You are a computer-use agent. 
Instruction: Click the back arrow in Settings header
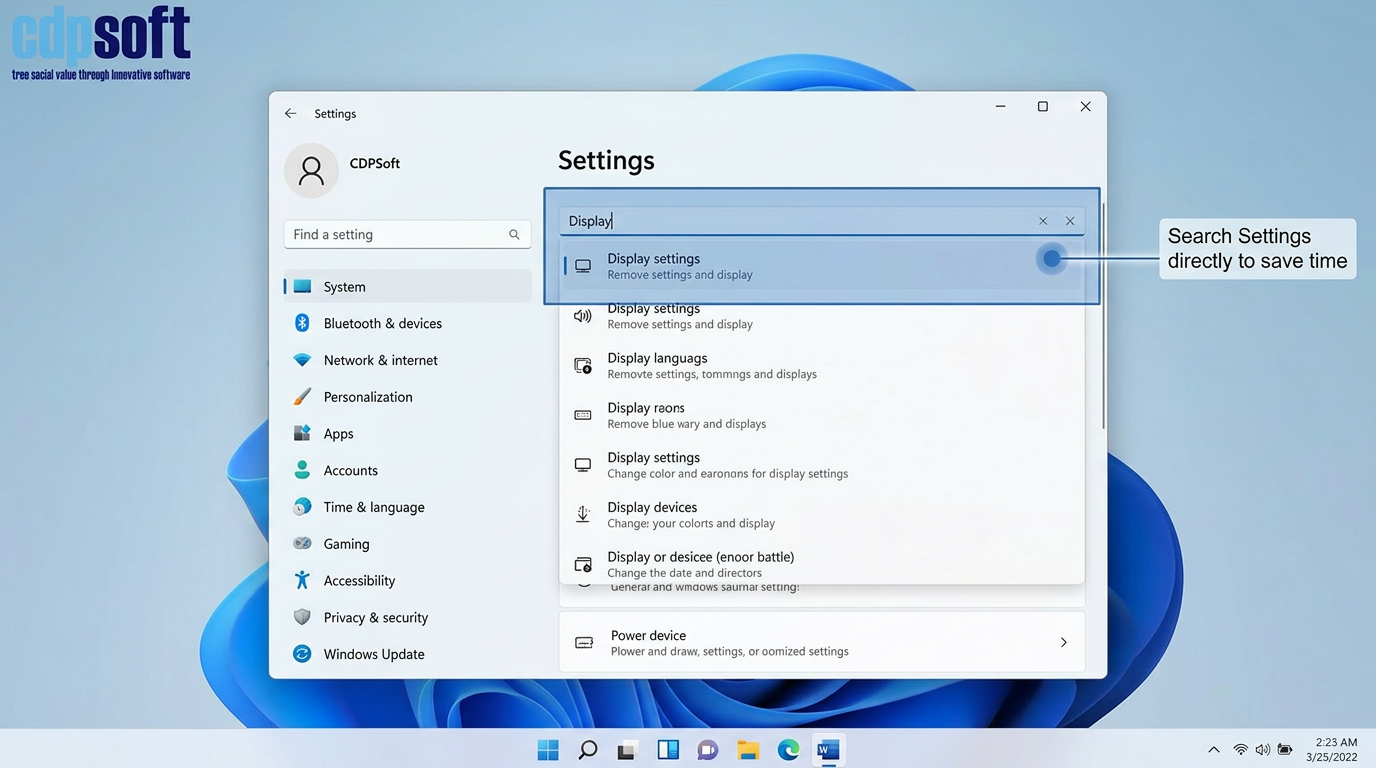pyautogui.click(x=290, y=114)
